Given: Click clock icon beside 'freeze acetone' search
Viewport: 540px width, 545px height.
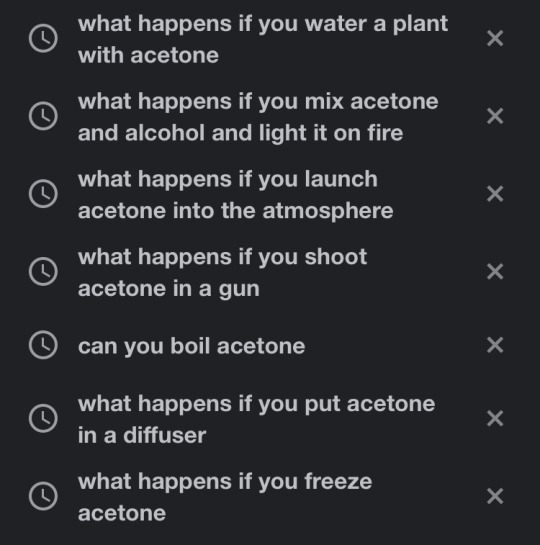Looking at the screenshot, I should [x=43, y=496].
